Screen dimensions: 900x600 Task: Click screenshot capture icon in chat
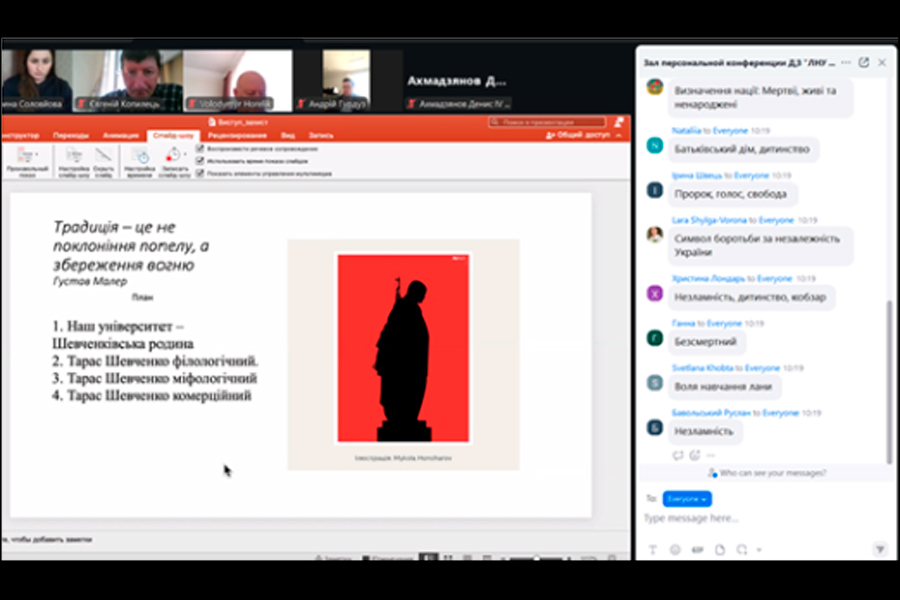coord(742,550)
